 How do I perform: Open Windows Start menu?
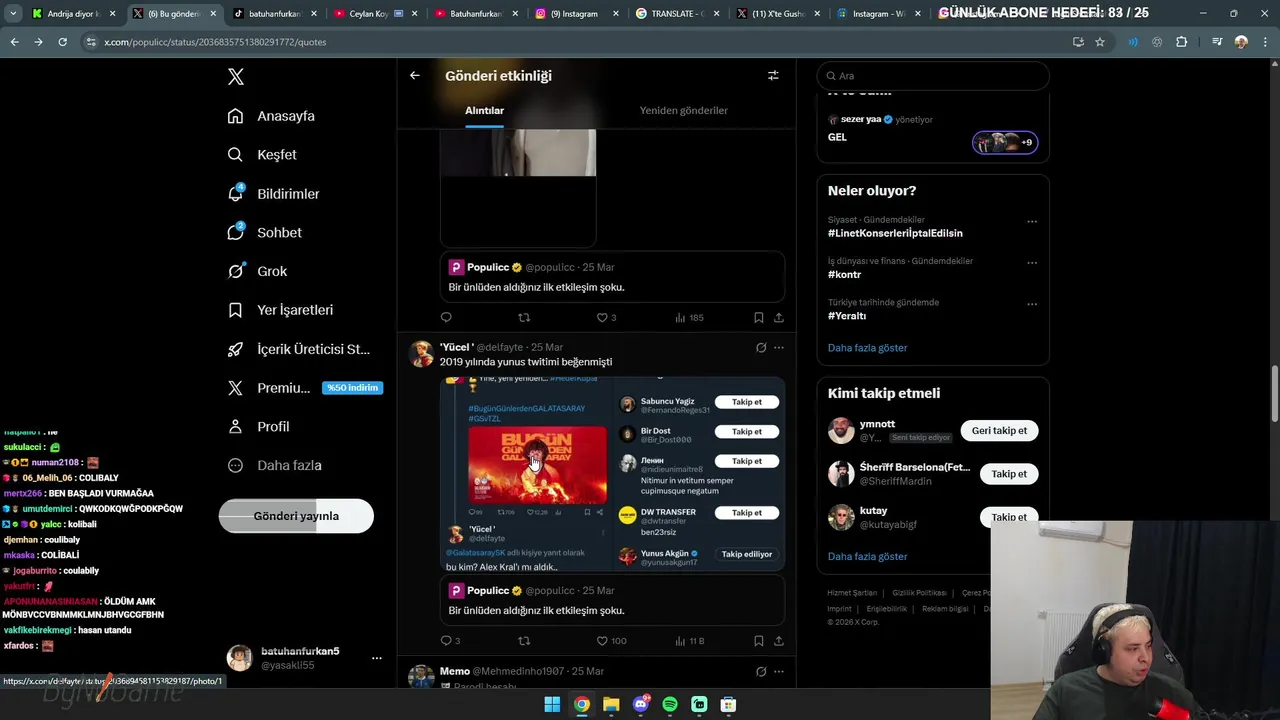[x=552, y=705]
